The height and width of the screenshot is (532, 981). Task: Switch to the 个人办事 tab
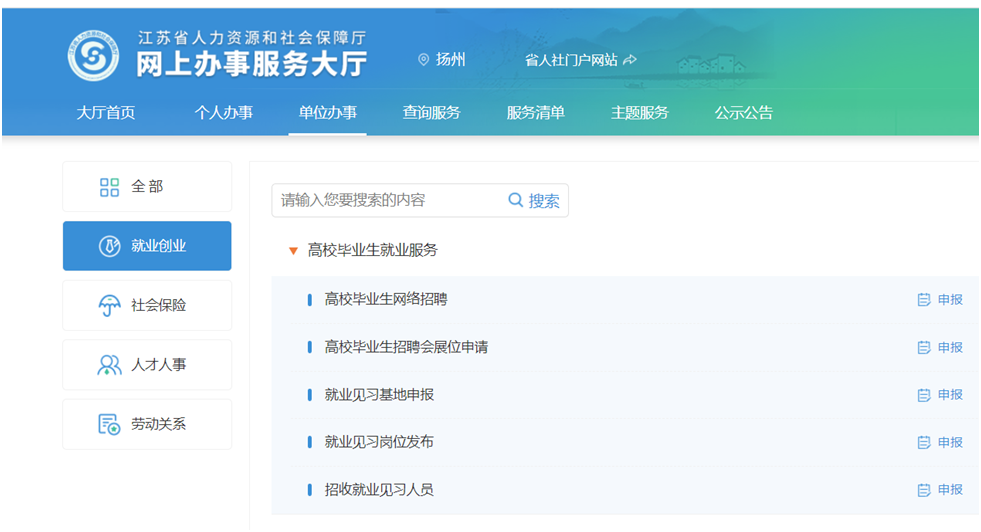(223, 113)
